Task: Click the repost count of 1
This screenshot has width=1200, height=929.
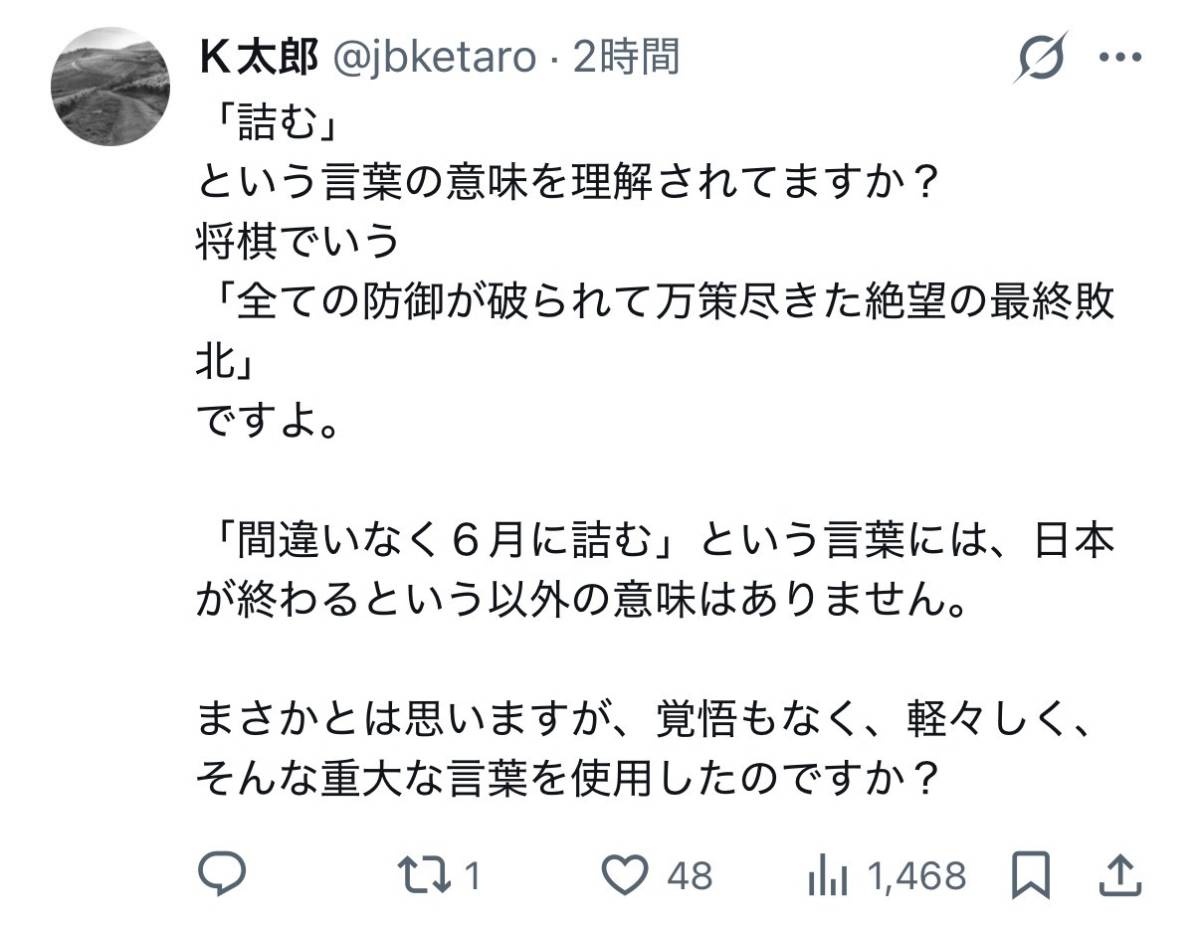Action: [x=473, y=877]
